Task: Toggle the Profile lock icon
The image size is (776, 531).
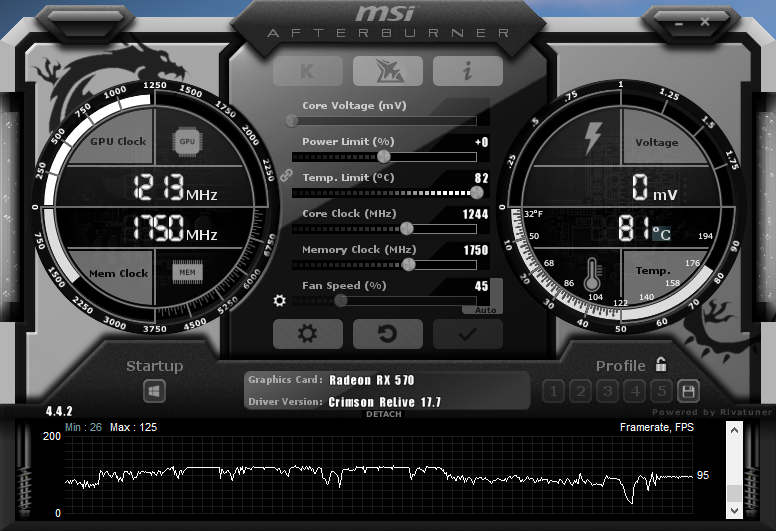Action: click(x=661, y=365)
